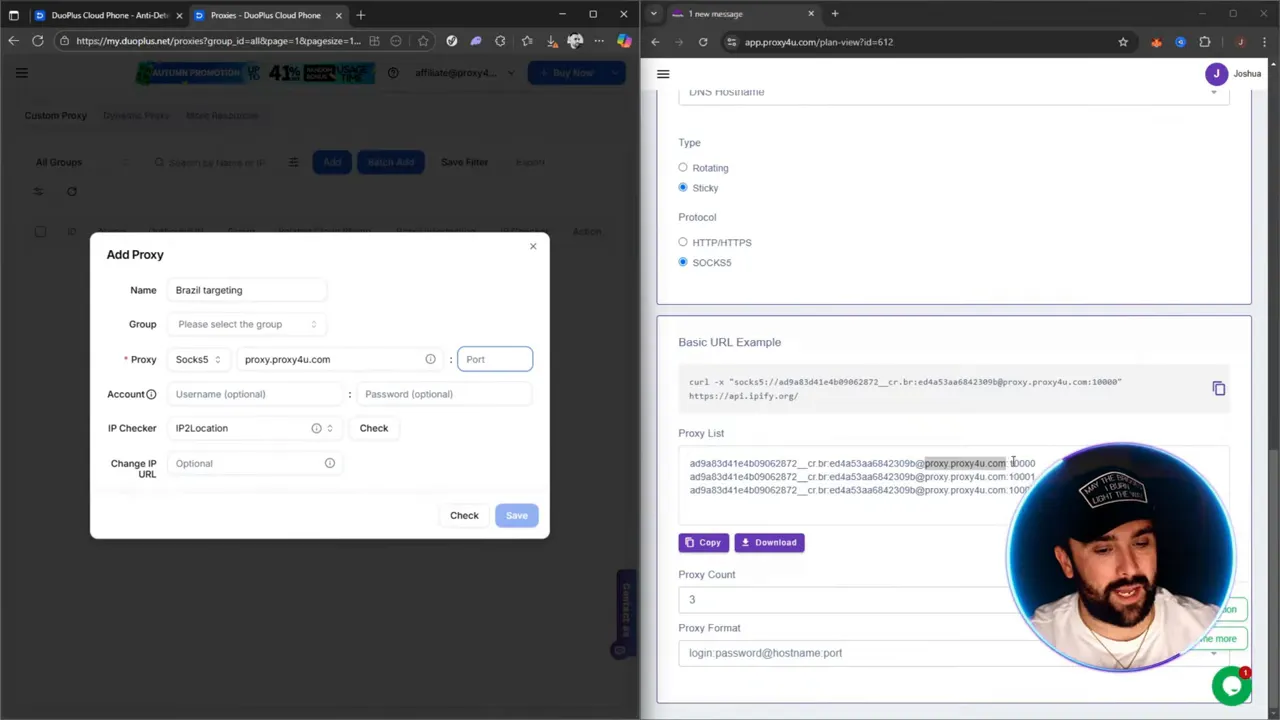Download the proxy list
Image resolution: width=1280 pixels, height=720 pixels.
pyautogui.click(x=769, y=542)
